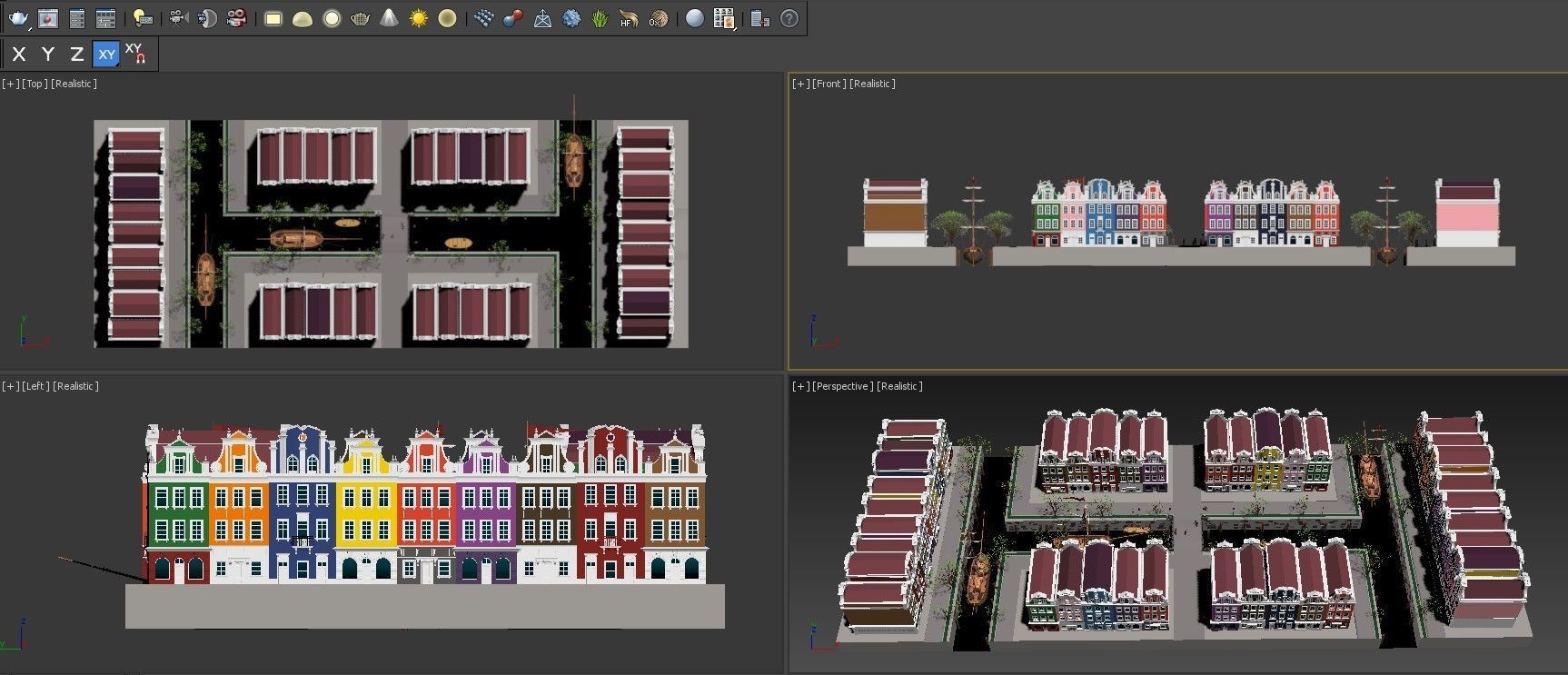Image resolution: width=1568 pixels, height=675 pixels.
Task: Open Realistic shading menu in Front viewport
Action: [872, 84]
